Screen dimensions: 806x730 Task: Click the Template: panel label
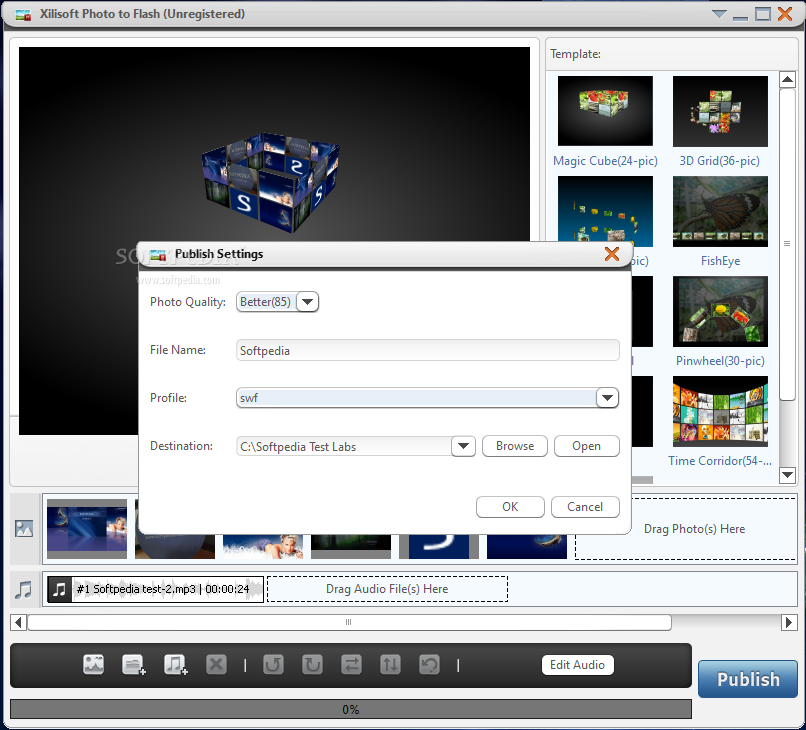point(575,54)
